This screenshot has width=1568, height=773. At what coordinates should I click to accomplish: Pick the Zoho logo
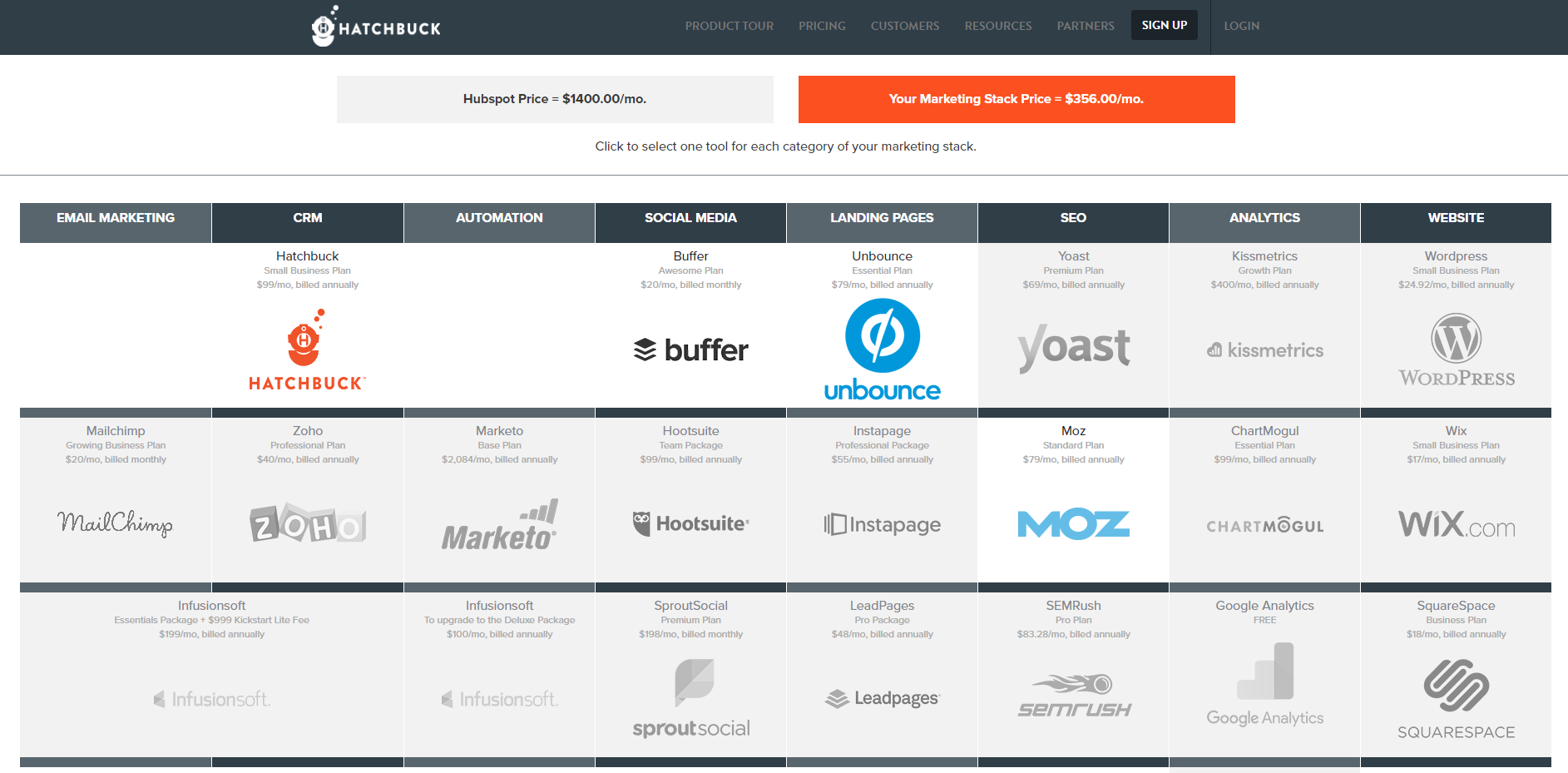click(308, 523)
